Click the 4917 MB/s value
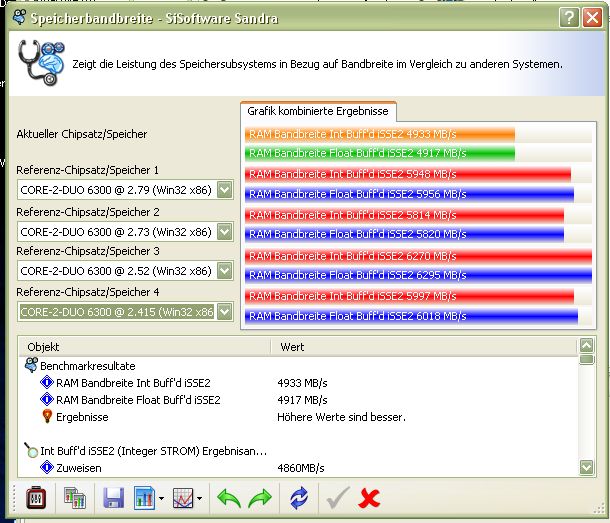610x523 pixels. tap(302, 400)
